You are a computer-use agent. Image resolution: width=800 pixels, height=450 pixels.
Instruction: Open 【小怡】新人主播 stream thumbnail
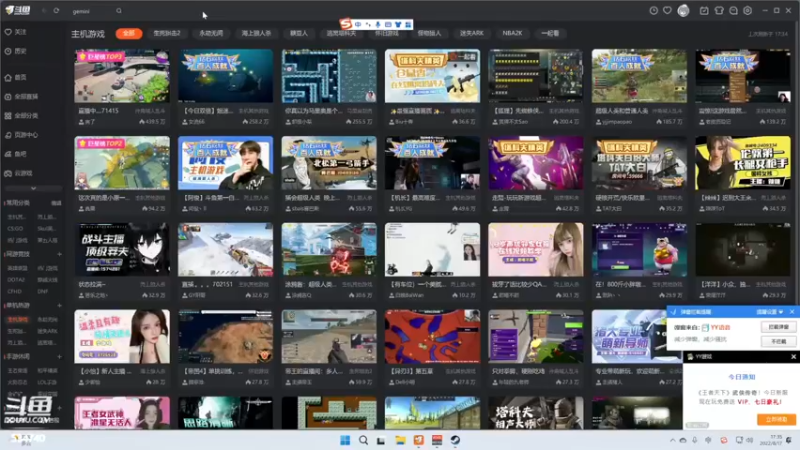tap(121, 336)
